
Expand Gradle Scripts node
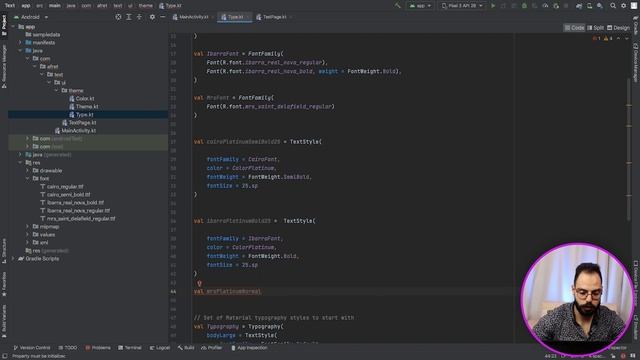tap(13, 259)
